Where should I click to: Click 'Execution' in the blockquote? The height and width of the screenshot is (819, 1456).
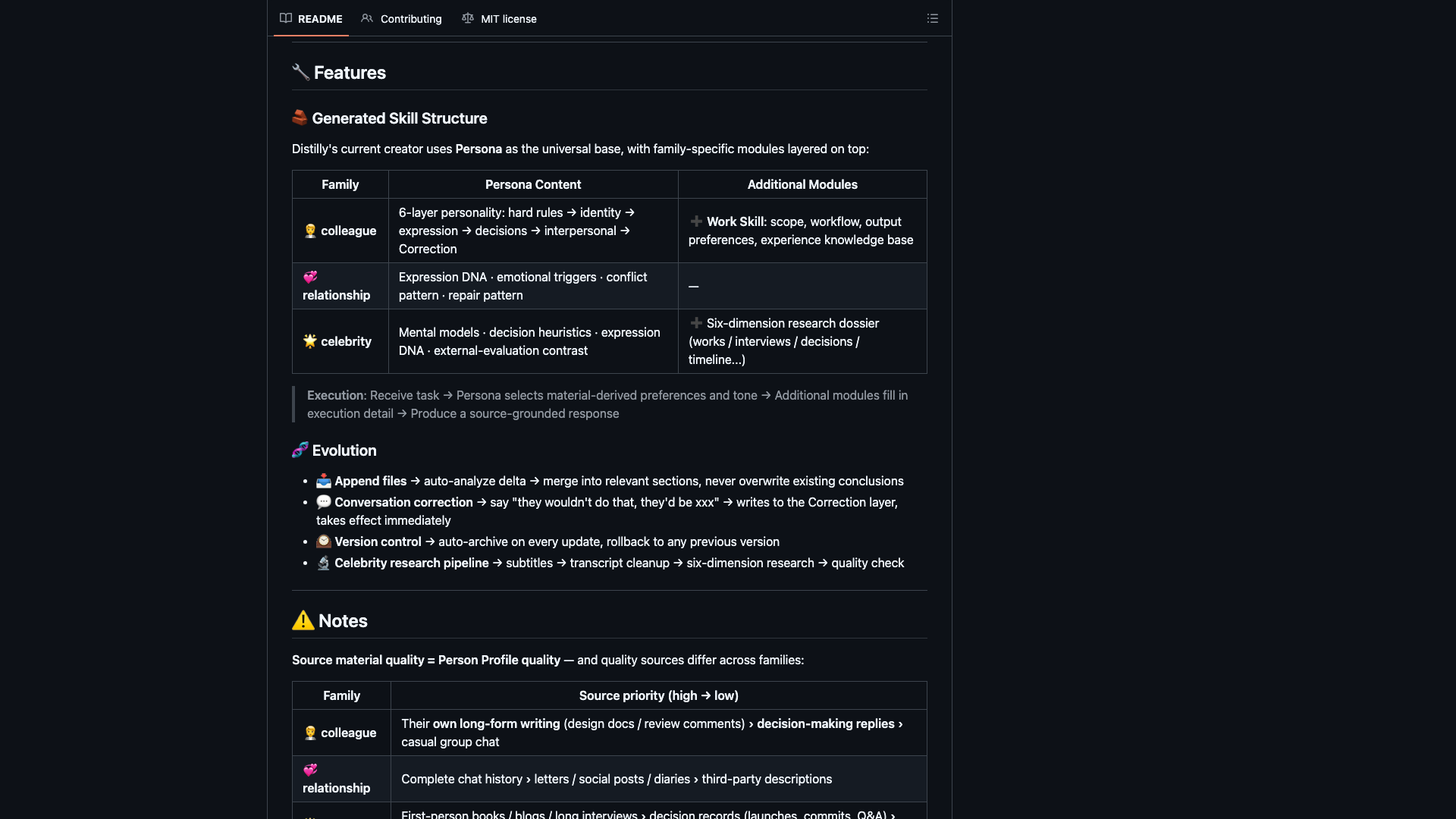click(336, 395)
